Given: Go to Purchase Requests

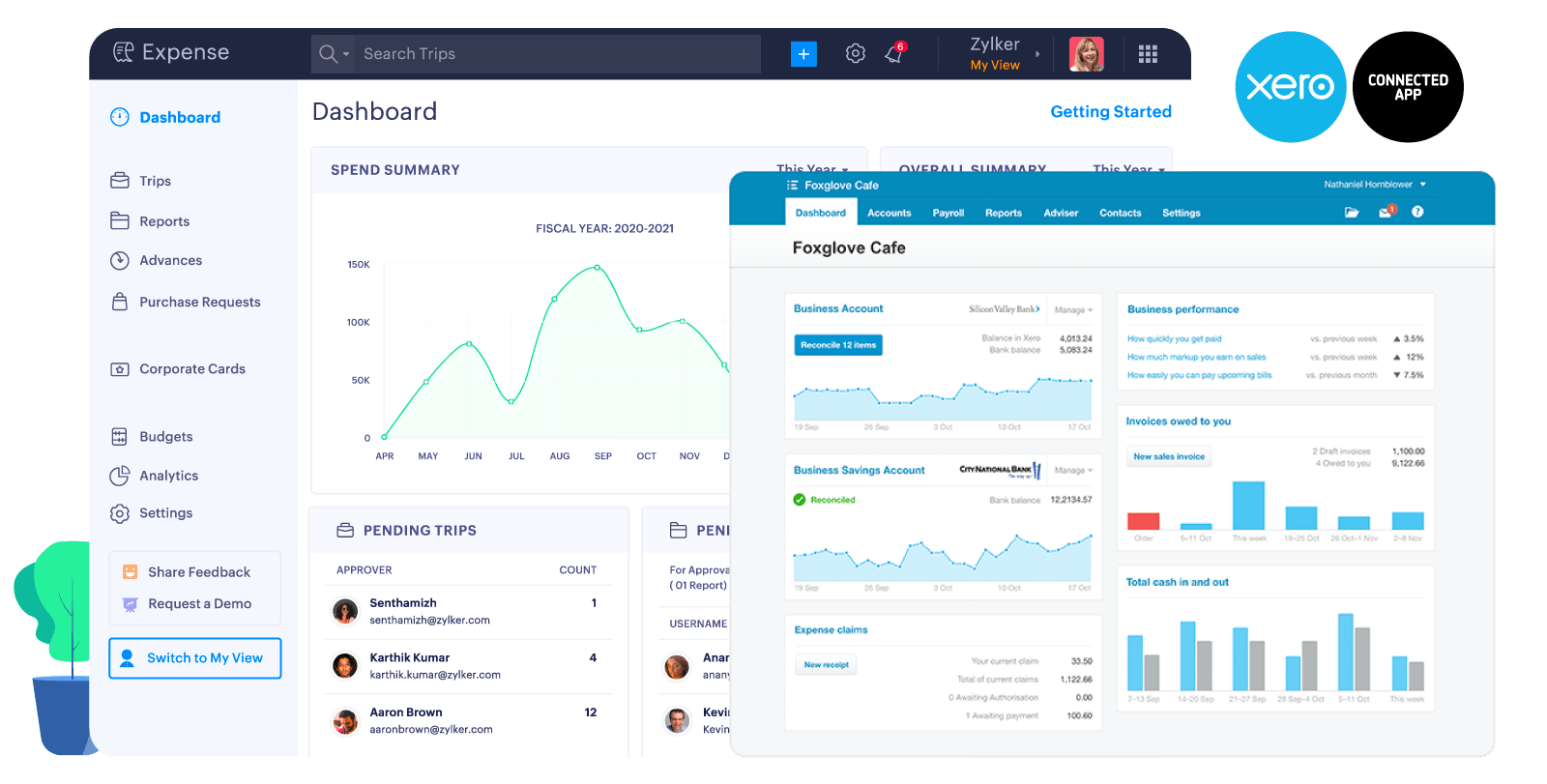Looking at the screenshot, I should [200, 302].
